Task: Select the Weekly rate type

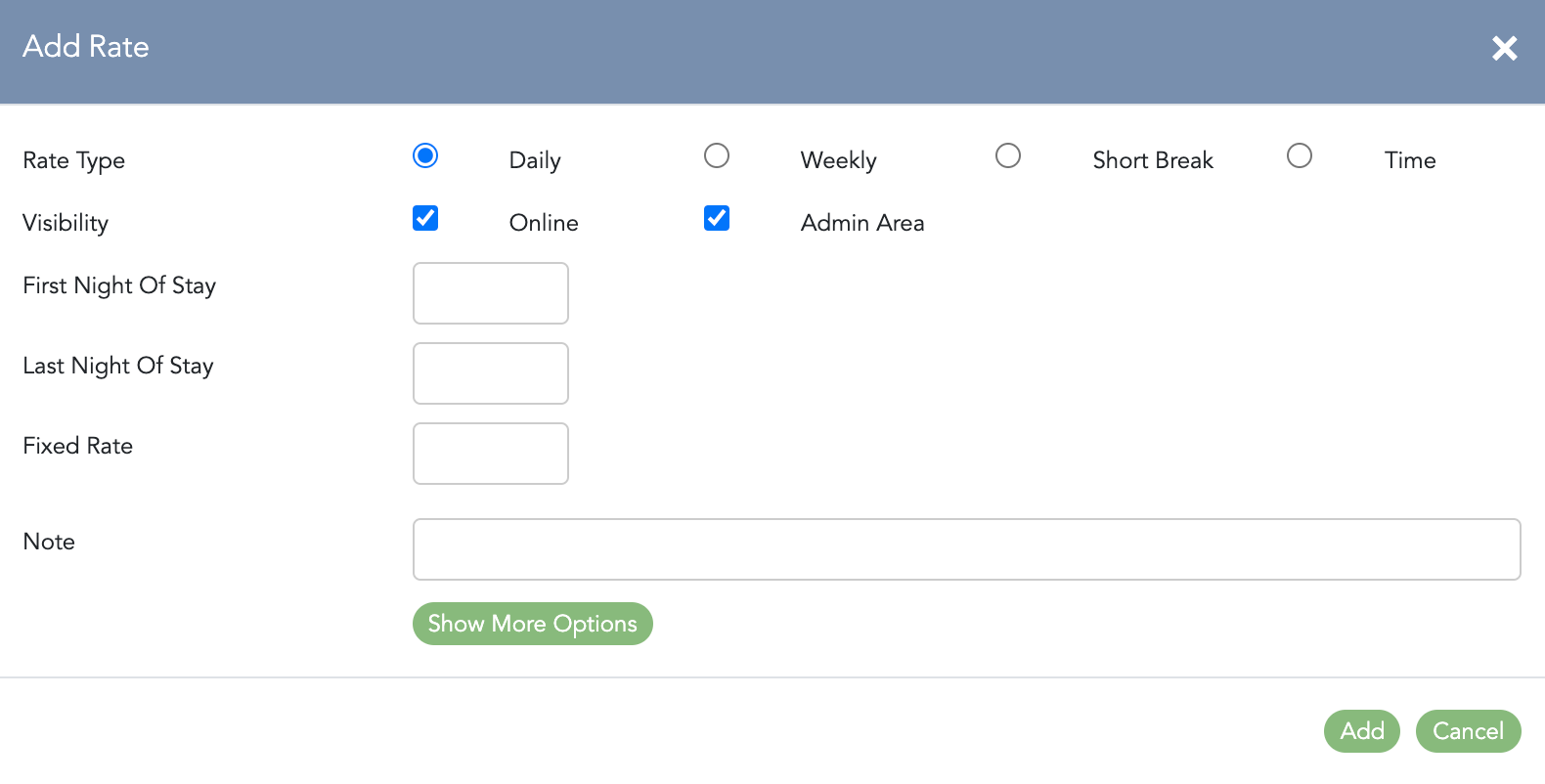Action: [717, 155]
